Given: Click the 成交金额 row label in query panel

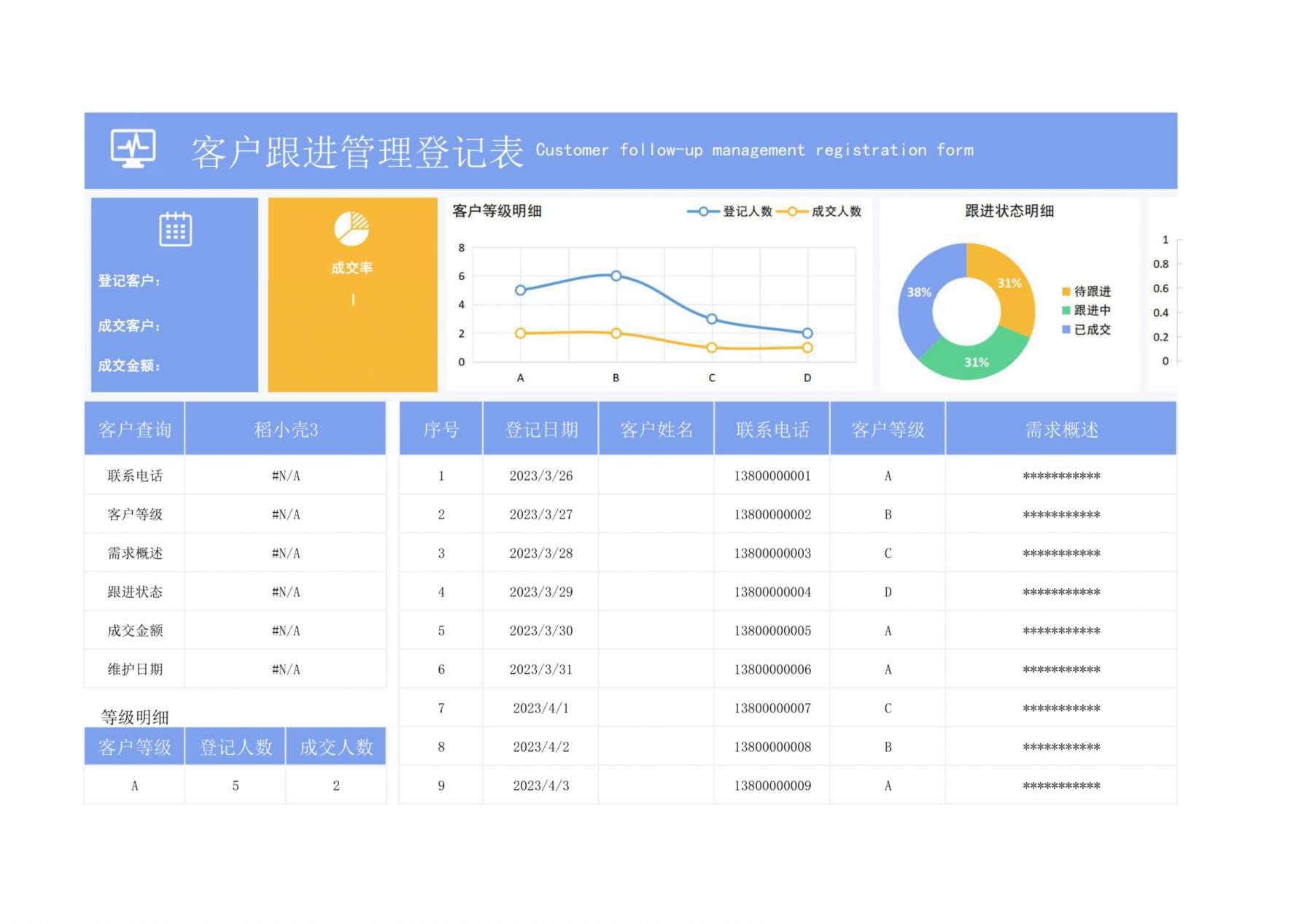Looking at the screenshot, I should pos(135,630).
